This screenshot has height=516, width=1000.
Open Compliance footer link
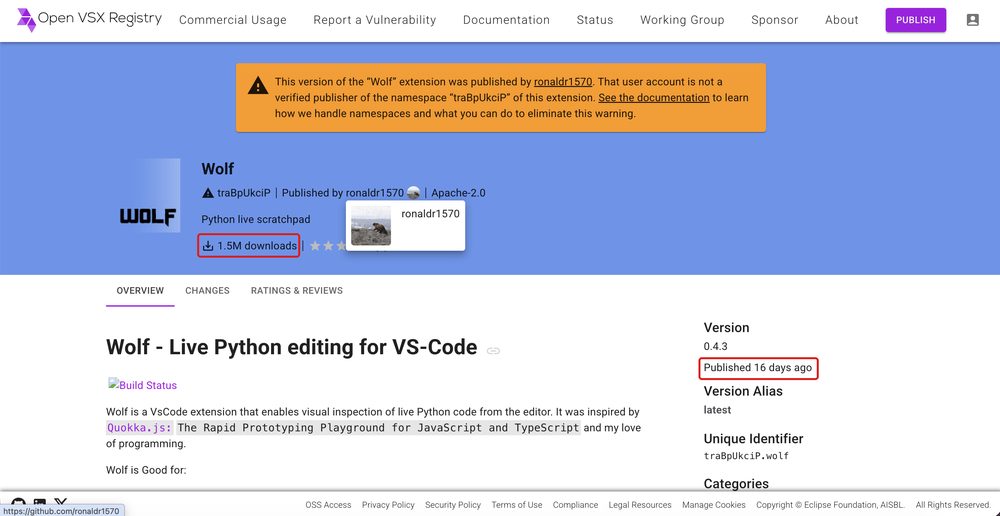[575, 505]
